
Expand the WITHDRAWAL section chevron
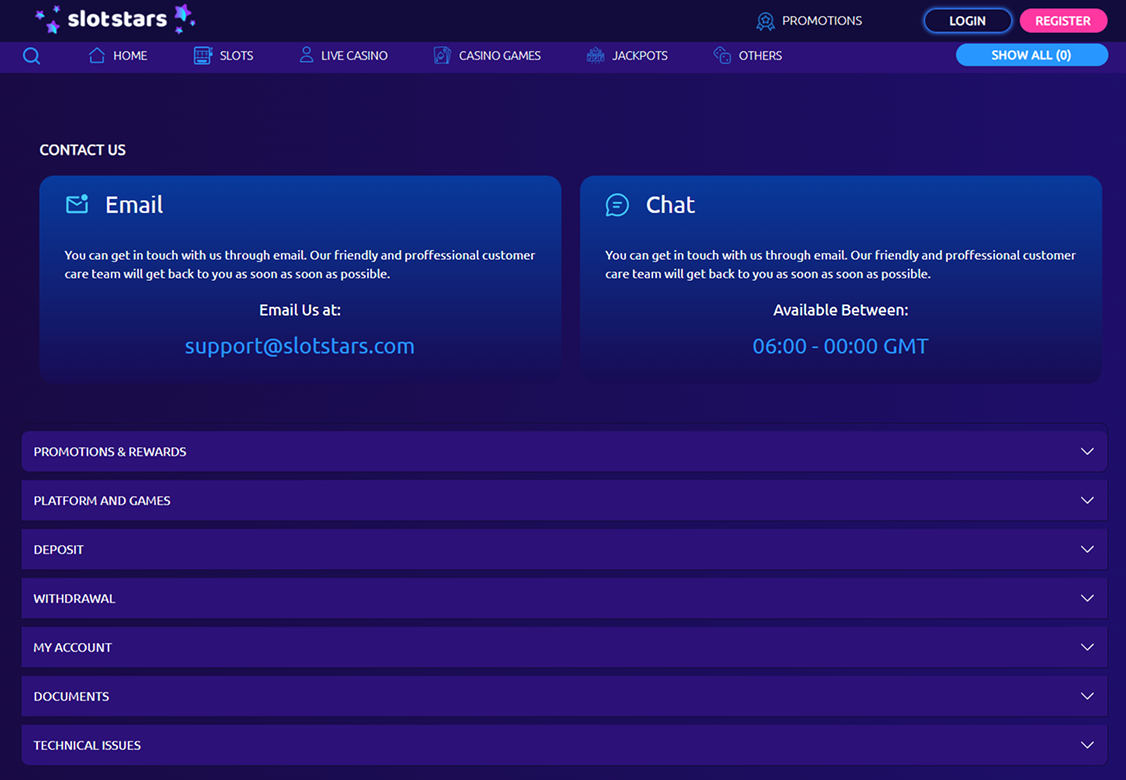click(x=1087, y=598)
